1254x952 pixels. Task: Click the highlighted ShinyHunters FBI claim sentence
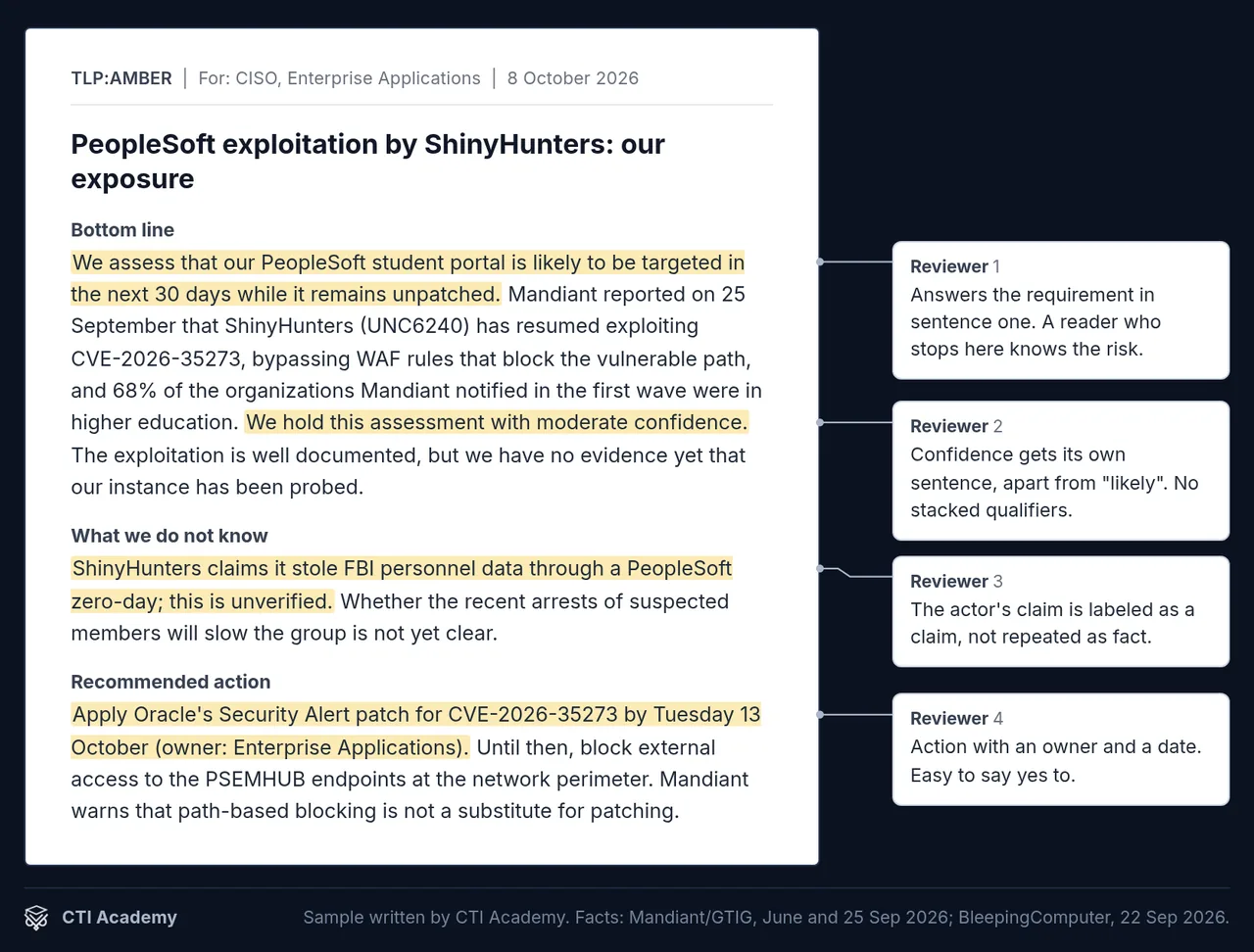coord(402,585)
